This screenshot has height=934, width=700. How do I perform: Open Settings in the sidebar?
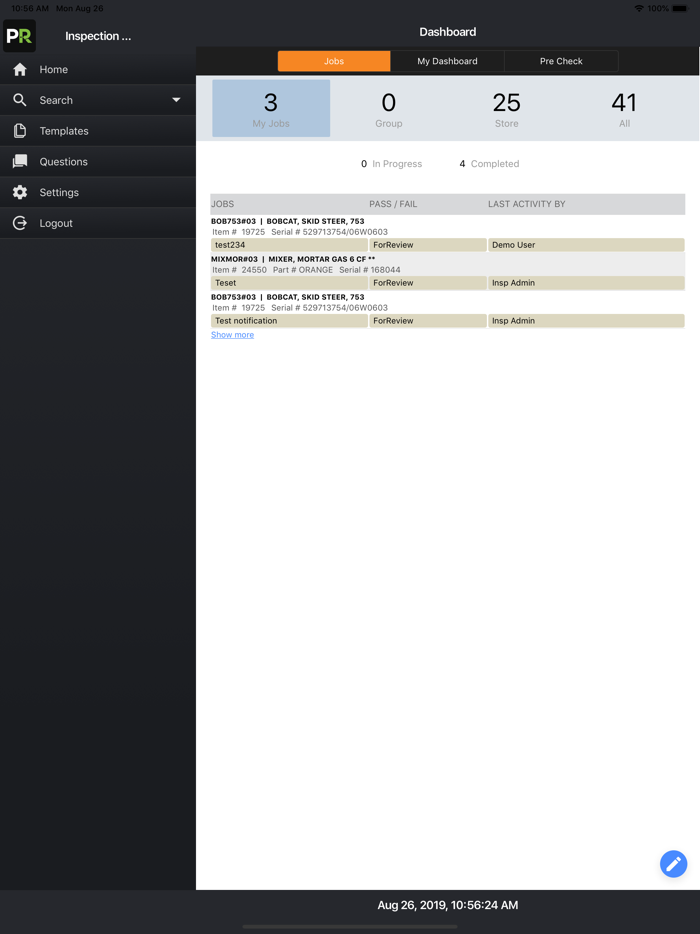pyautogui.click(x=98, y=192)
